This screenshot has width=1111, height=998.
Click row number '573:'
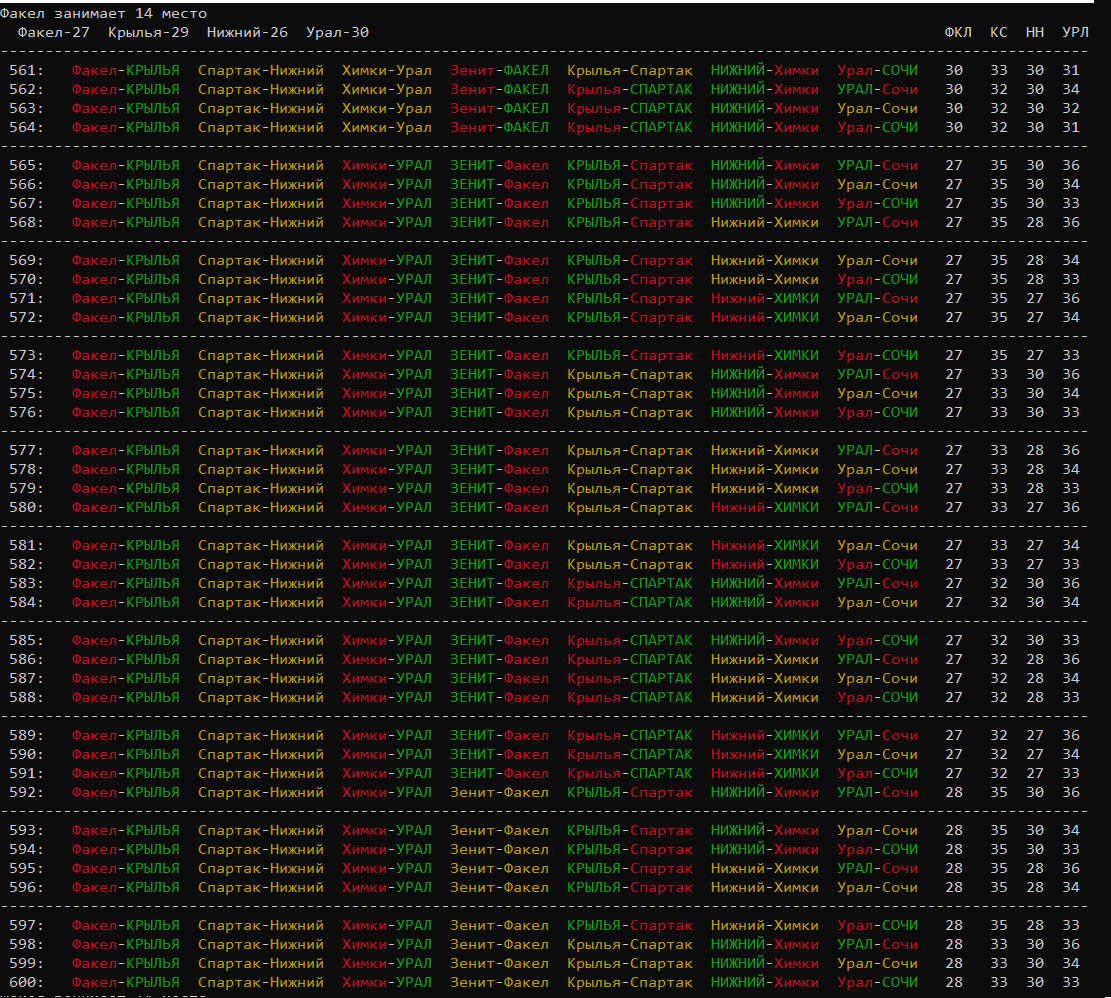click(26, 356)
